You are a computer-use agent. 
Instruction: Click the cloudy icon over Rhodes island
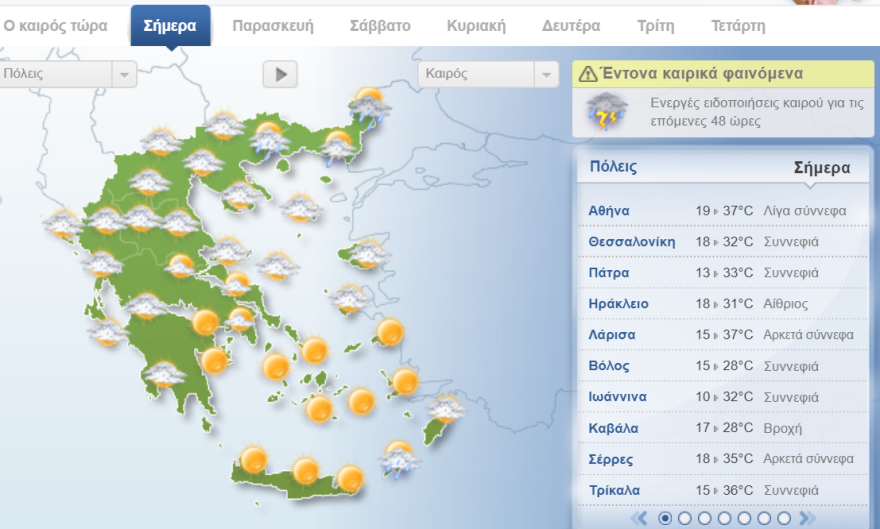click(445, 409)
